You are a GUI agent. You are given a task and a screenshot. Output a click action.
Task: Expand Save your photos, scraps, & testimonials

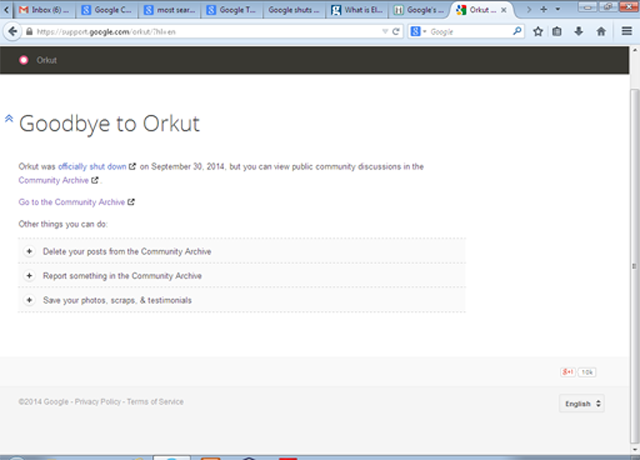(x=242, y=300)
